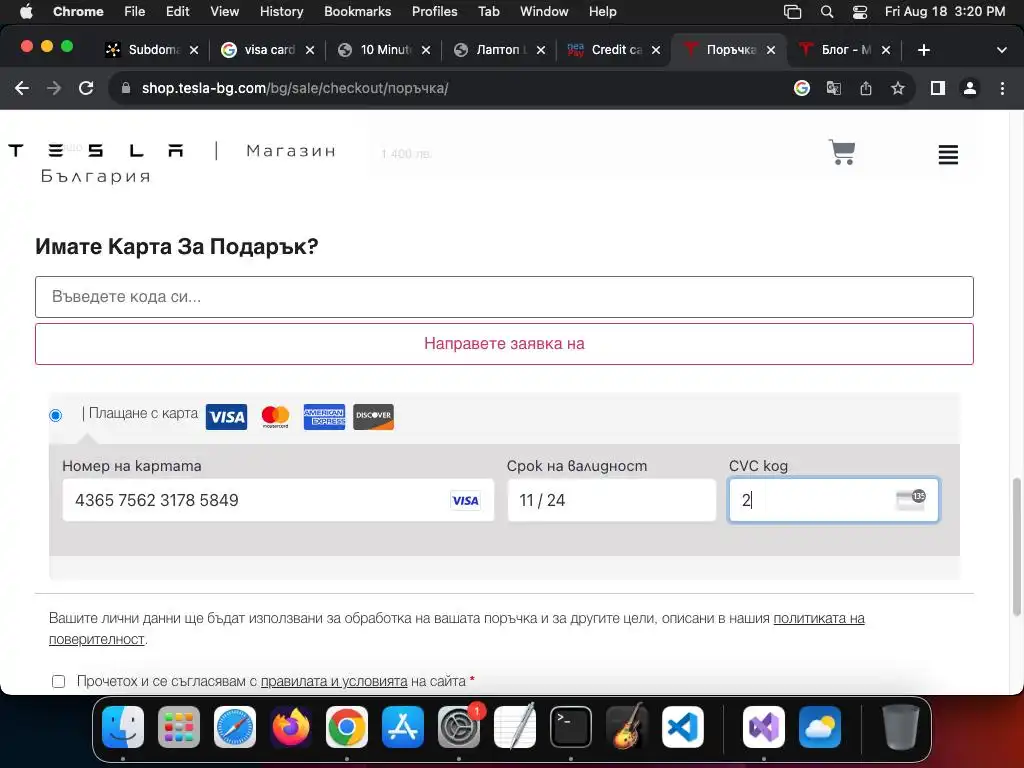Image resolution: width=1024 pixels, height=768 pixels.
Task: Click the Visa card logo next to payment label
Action: click(x=226, y=417)
